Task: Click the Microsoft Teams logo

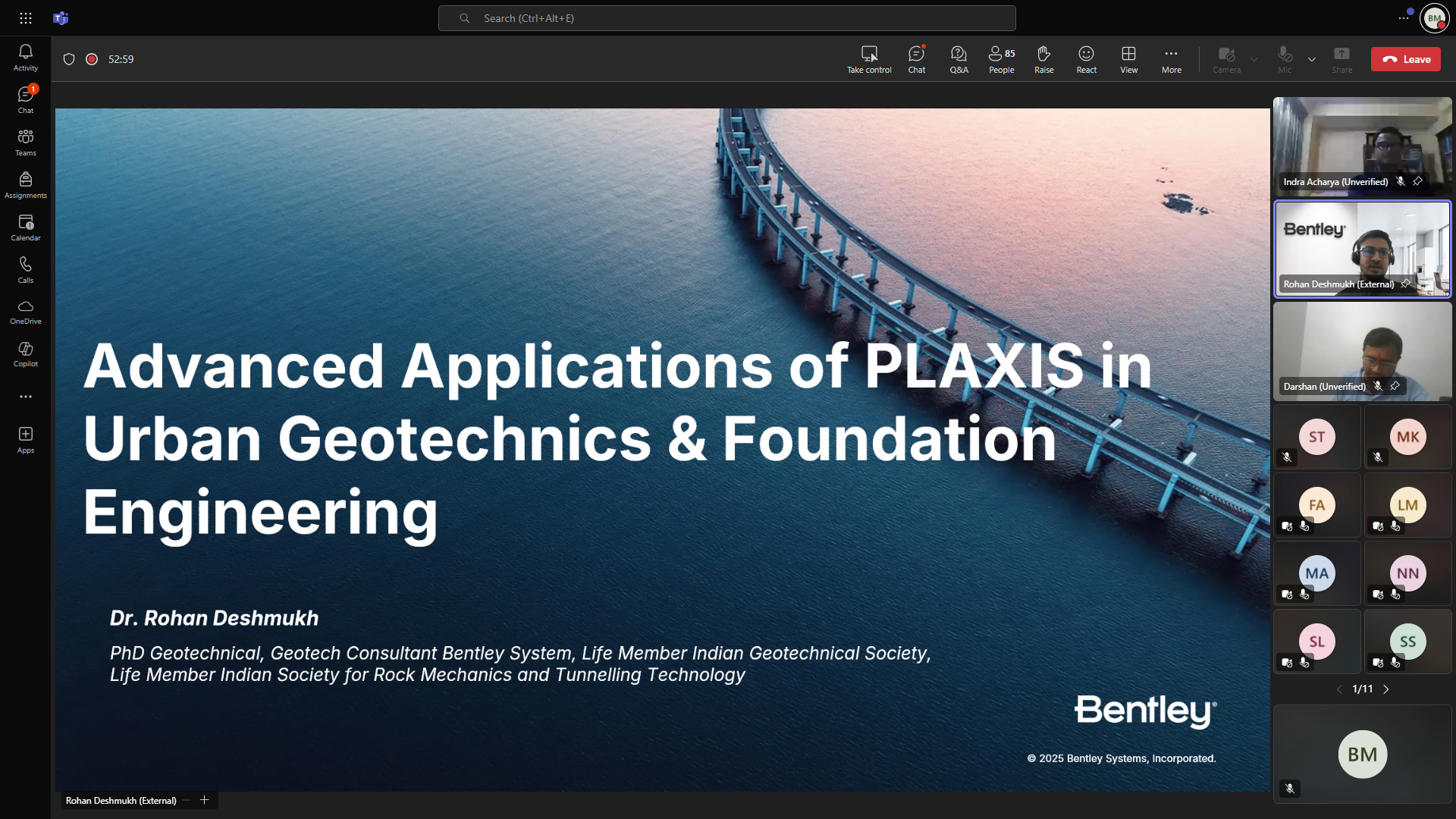Action: pyautogui.click(x=61, y=18)
